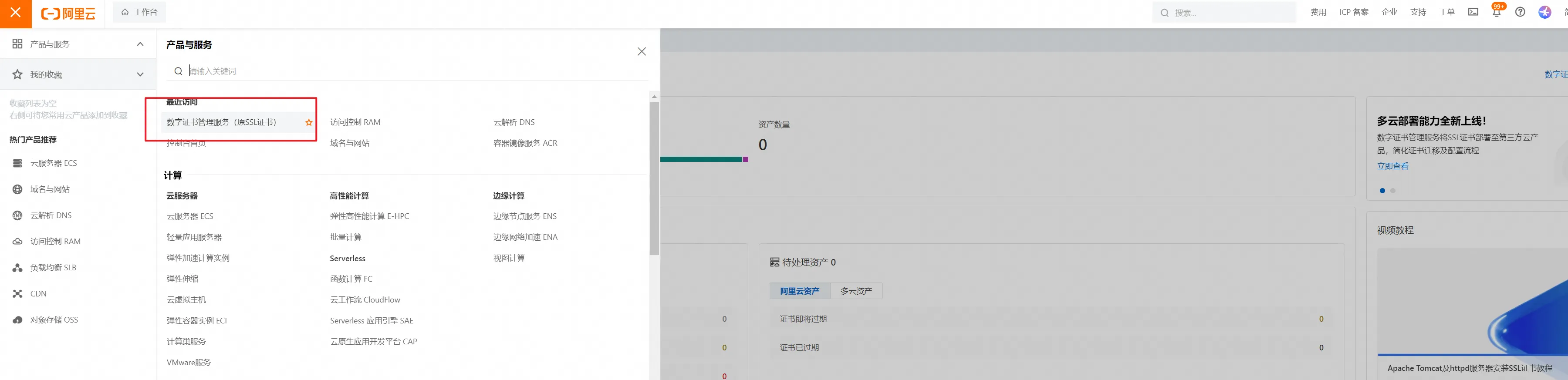
Task: Open 视图计算
Action: click(509, 258)
